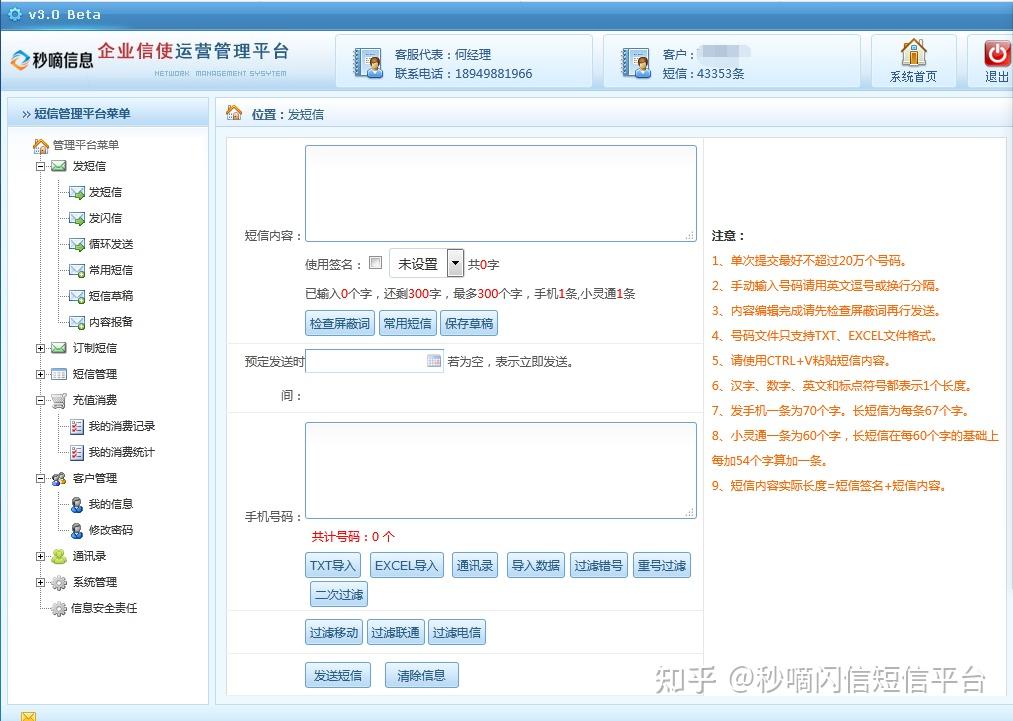1013x721 pixels.
Task: Click the 系统管理 gear icon
Action: point(59,583)
